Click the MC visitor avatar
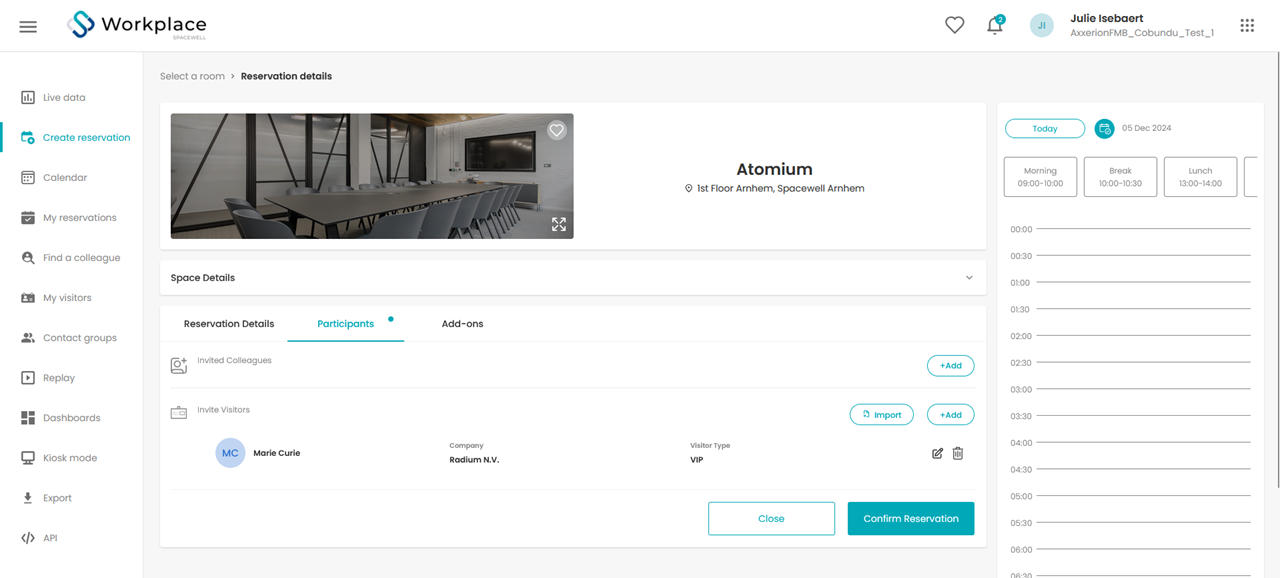This screenshot has height=578, width=1280. 230,453
